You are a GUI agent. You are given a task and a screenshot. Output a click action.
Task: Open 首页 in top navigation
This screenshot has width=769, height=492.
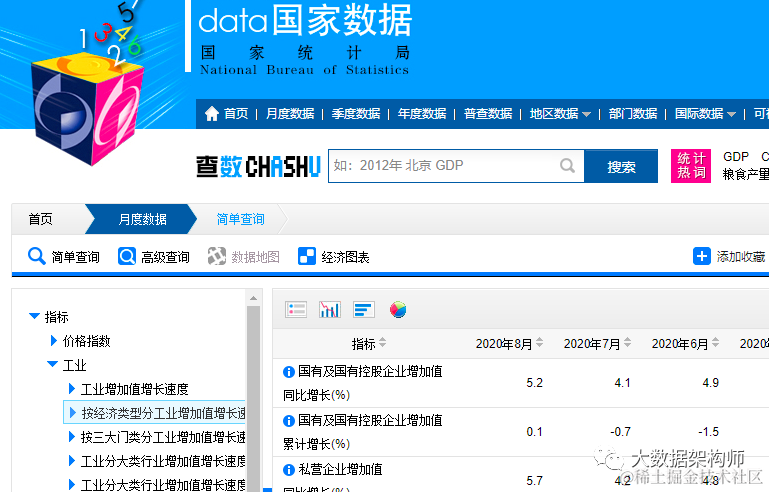(236, 114)
